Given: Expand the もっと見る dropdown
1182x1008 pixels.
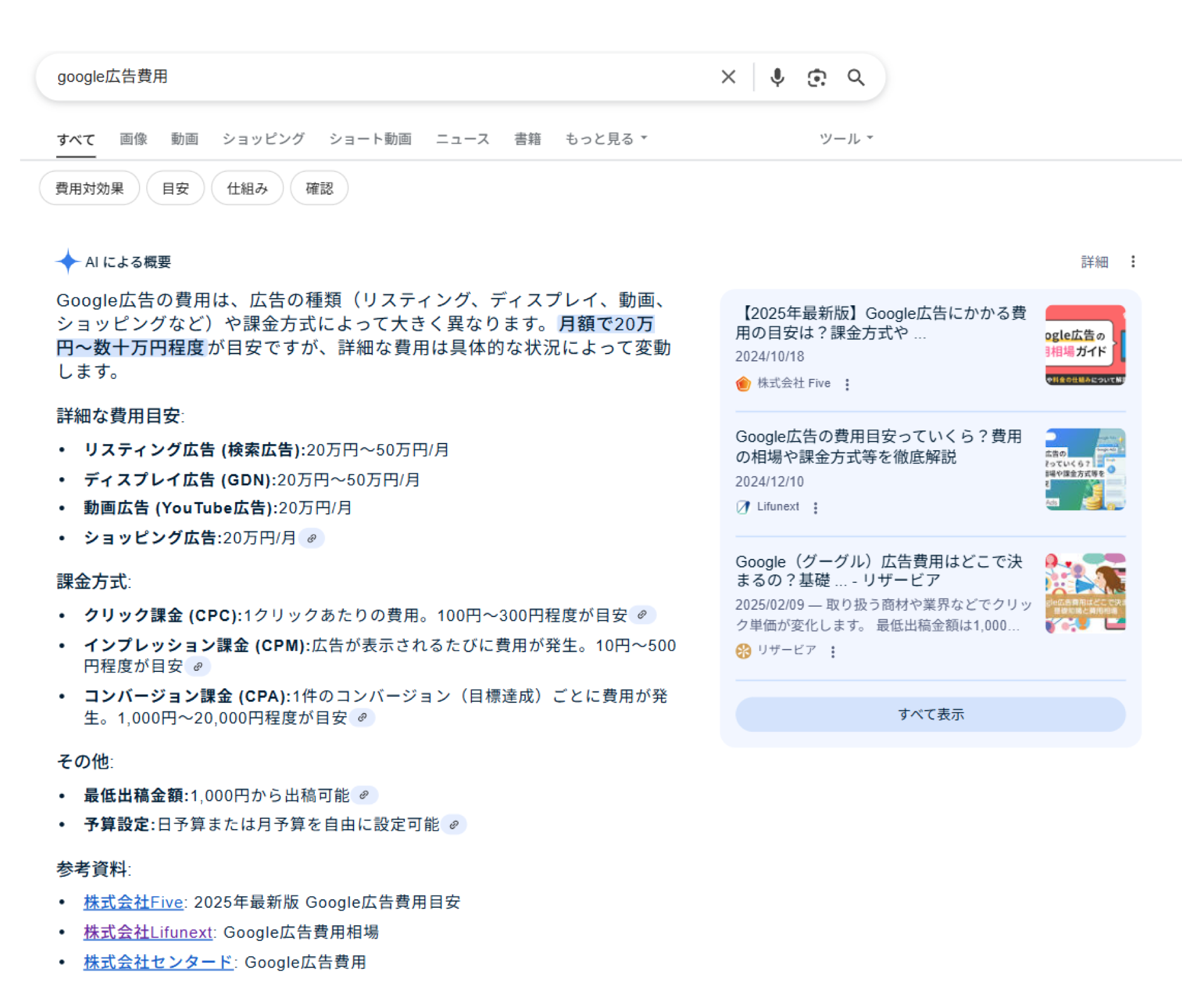Looking at the screenshot, I should [x=606, y=138].
